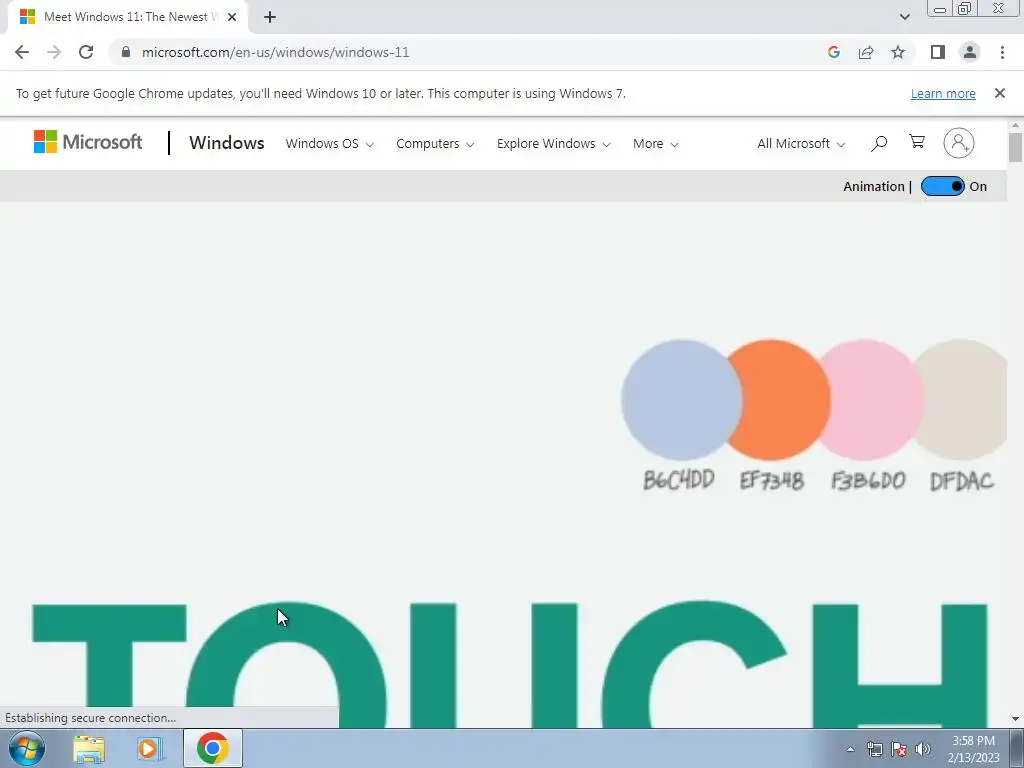Viewport: 1024px width, 768px height.
Task: View site security lock info
Action: pos(126,52)
